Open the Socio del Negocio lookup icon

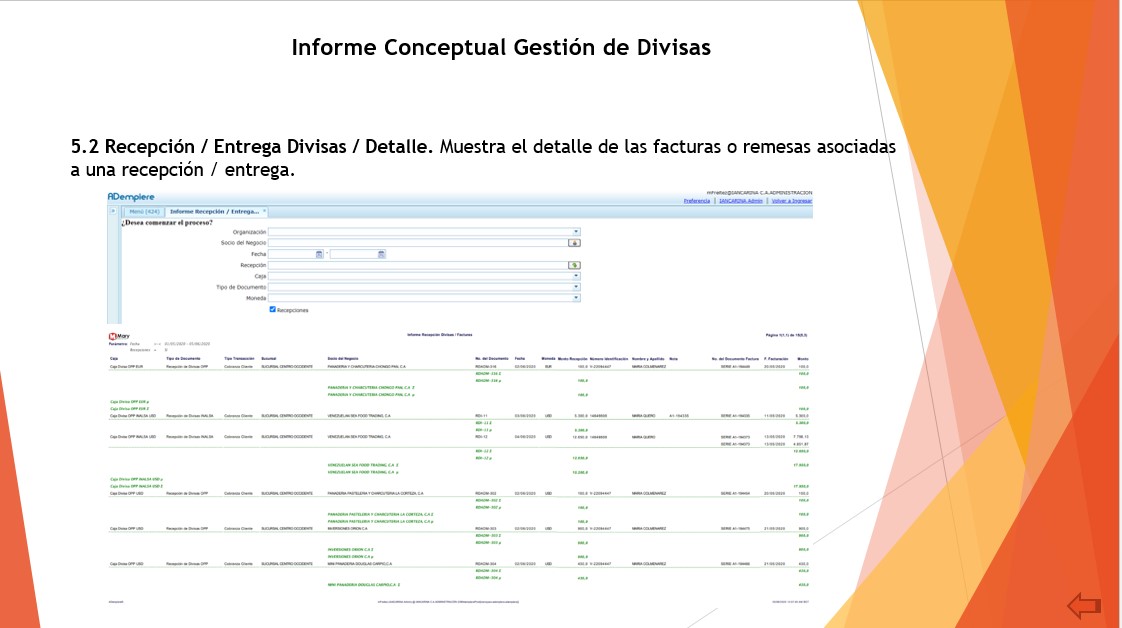point(574,243)
